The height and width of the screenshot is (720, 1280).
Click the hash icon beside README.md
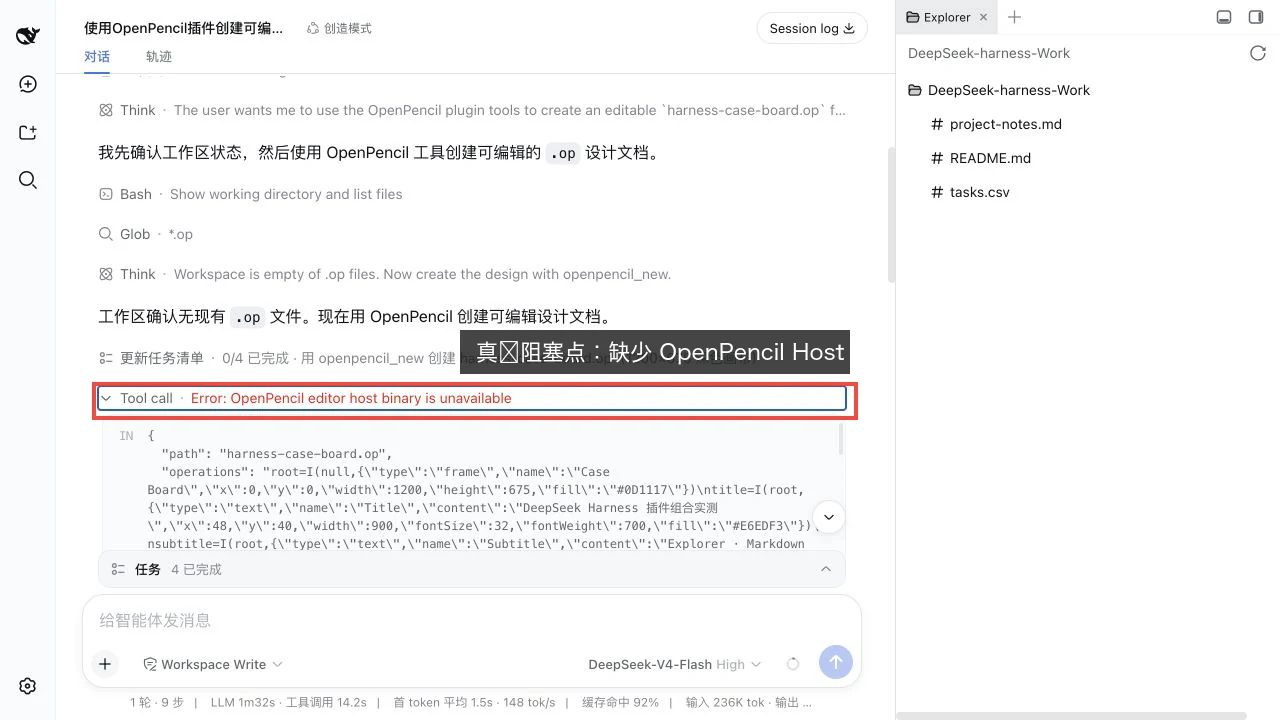click(x=937, y=158)
